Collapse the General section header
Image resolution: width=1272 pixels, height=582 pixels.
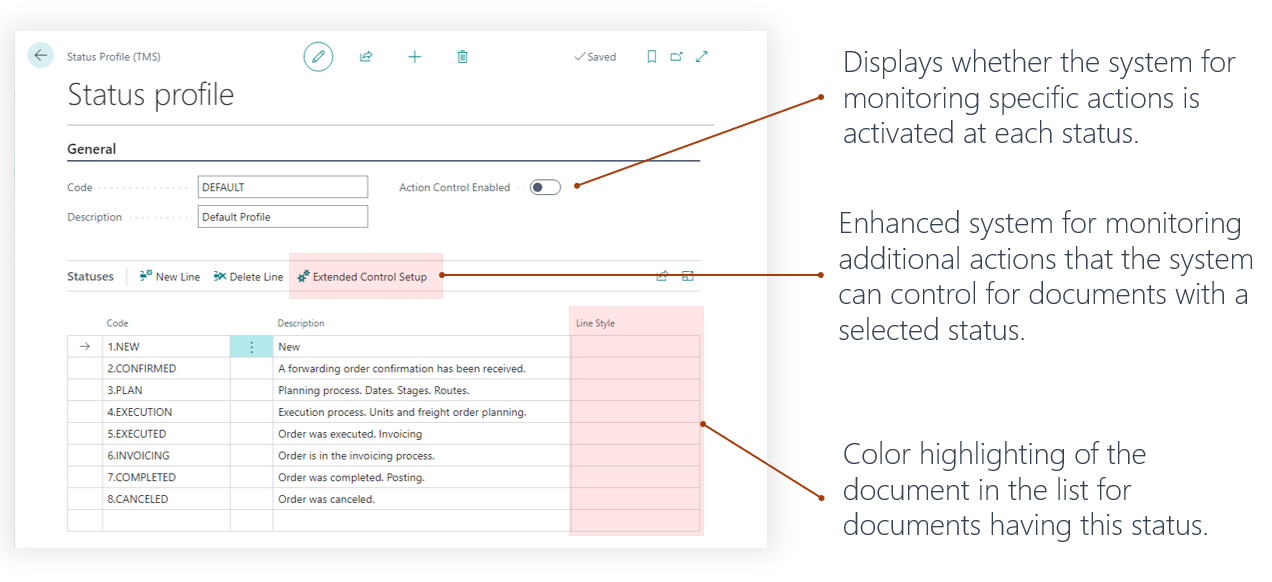[92, 149]
